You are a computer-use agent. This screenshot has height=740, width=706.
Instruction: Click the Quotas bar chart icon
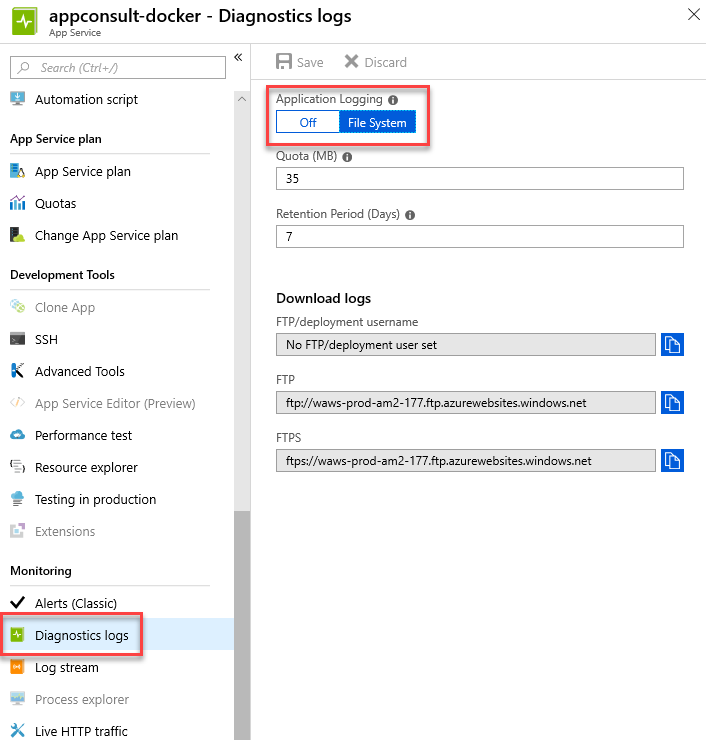point(17,203)
